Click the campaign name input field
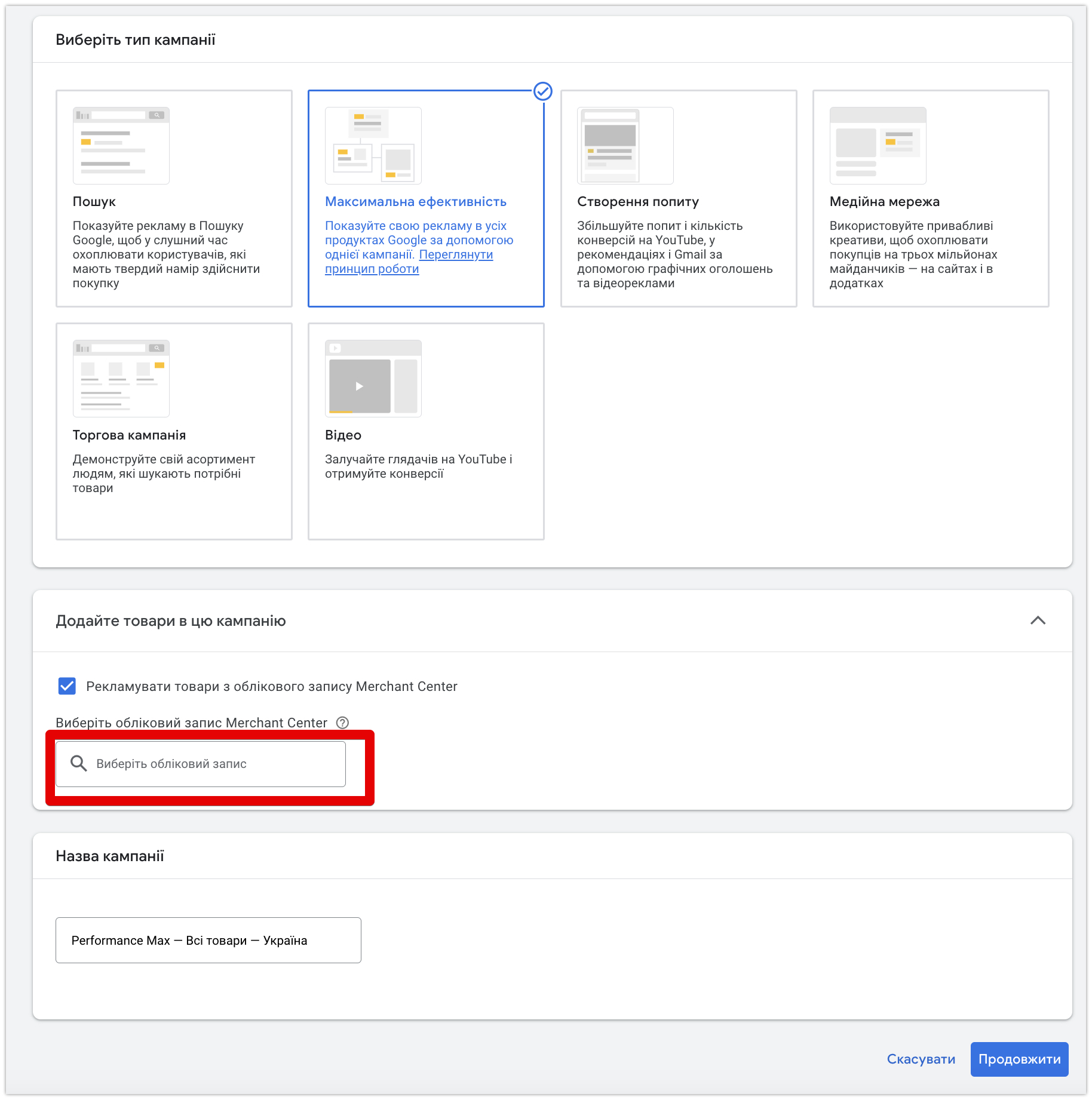This screenshot has height=1100, width=1092. (208, 940)
